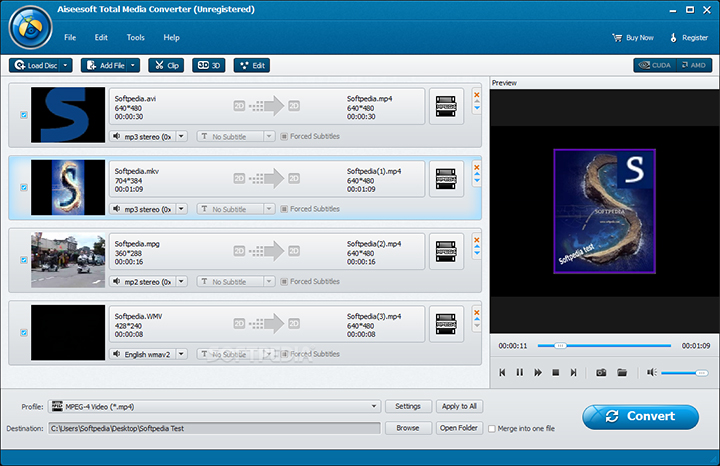
Task: Open subtitle dropdown for Softpedia.mkv
Action: point(268,209)
